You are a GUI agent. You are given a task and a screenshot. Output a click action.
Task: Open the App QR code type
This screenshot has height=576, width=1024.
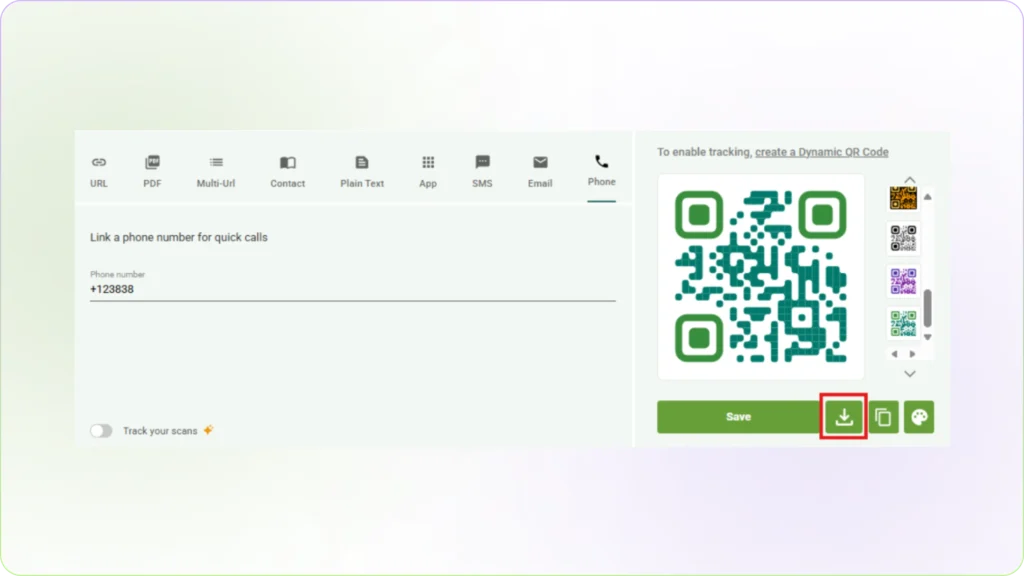click(x=427, y=170)
